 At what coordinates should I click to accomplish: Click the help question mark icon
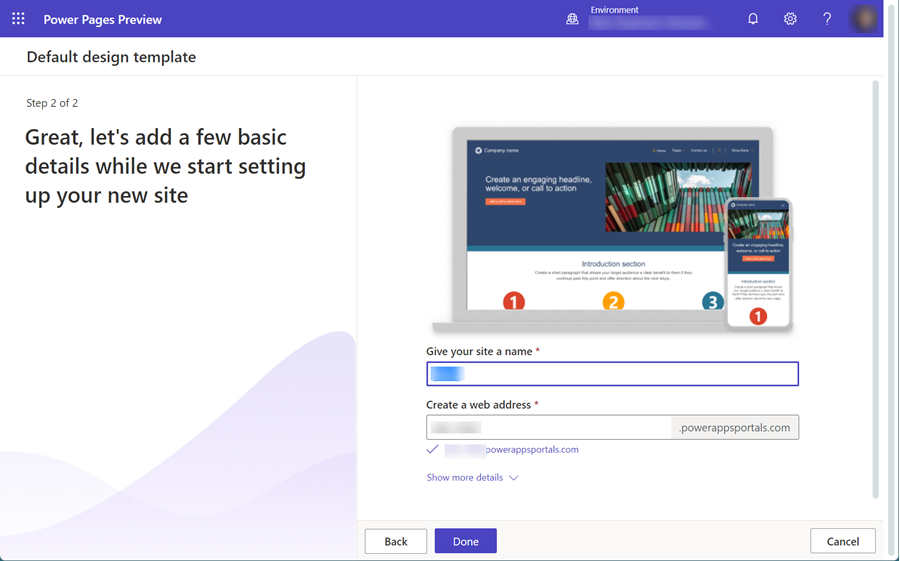(827, 19)
